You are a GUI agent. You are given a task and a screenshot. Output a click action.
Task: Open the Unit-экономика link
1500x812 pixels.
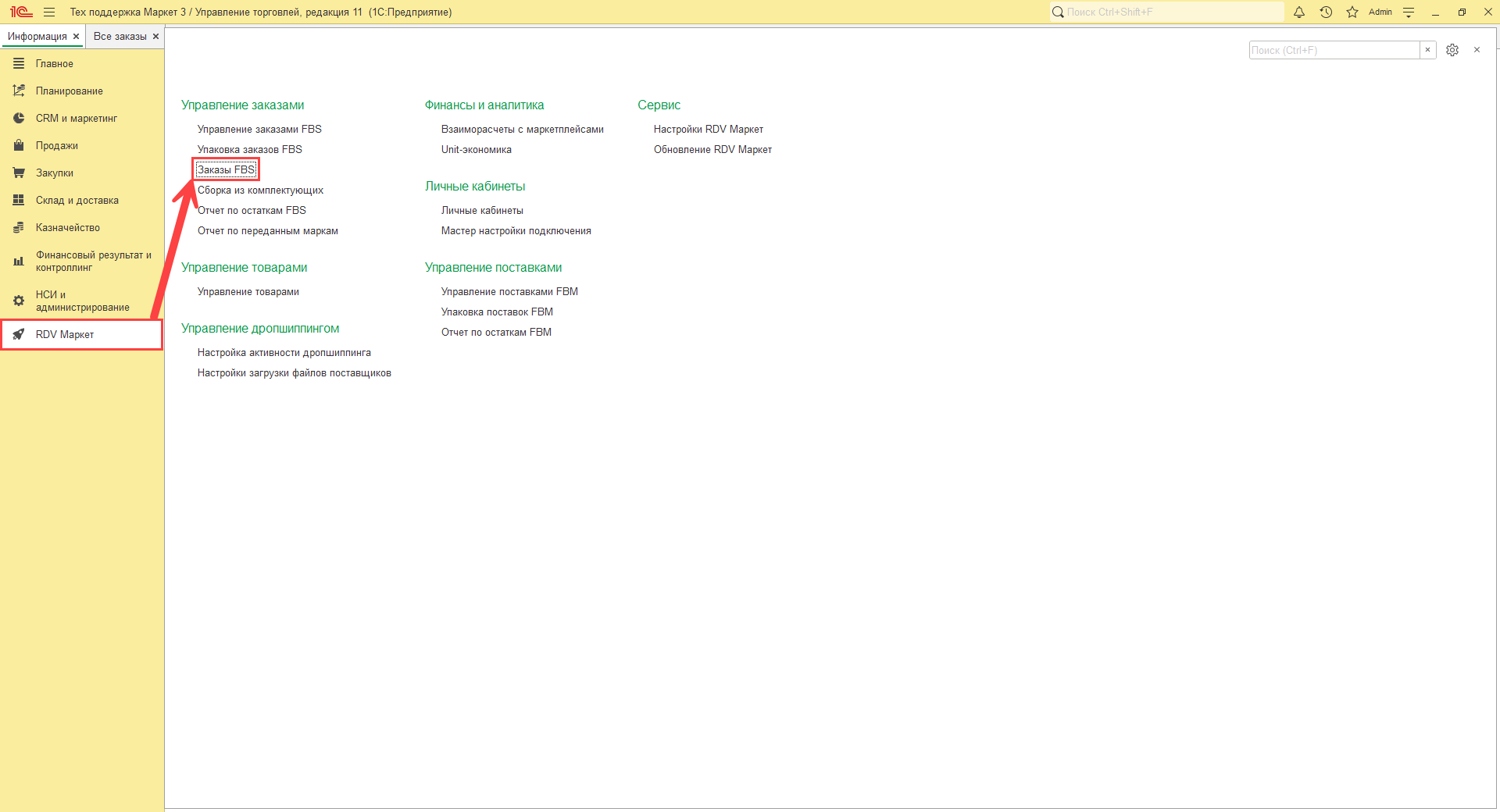pos(477,149)
